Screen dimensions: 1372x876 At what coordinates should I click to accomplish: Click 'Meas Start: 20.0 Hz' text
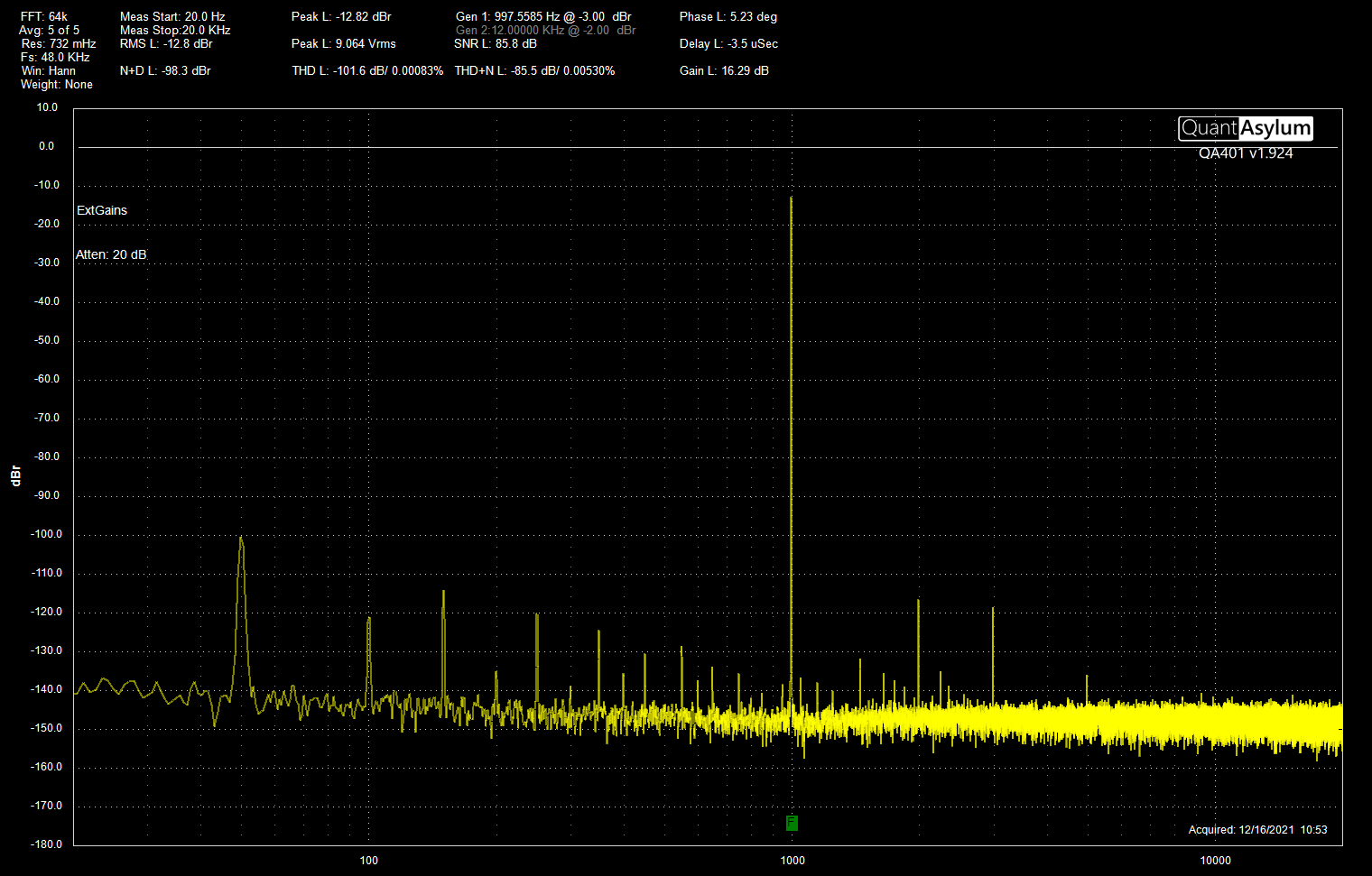click(172, 16)
